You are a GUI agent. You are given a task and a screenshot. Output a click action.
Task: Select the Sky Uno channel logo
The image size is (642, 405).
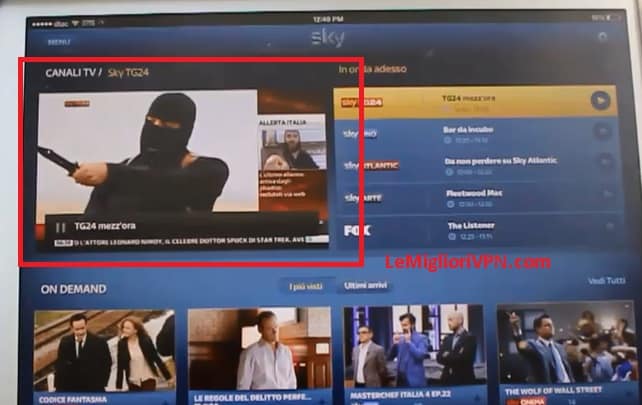click(359, 133)
